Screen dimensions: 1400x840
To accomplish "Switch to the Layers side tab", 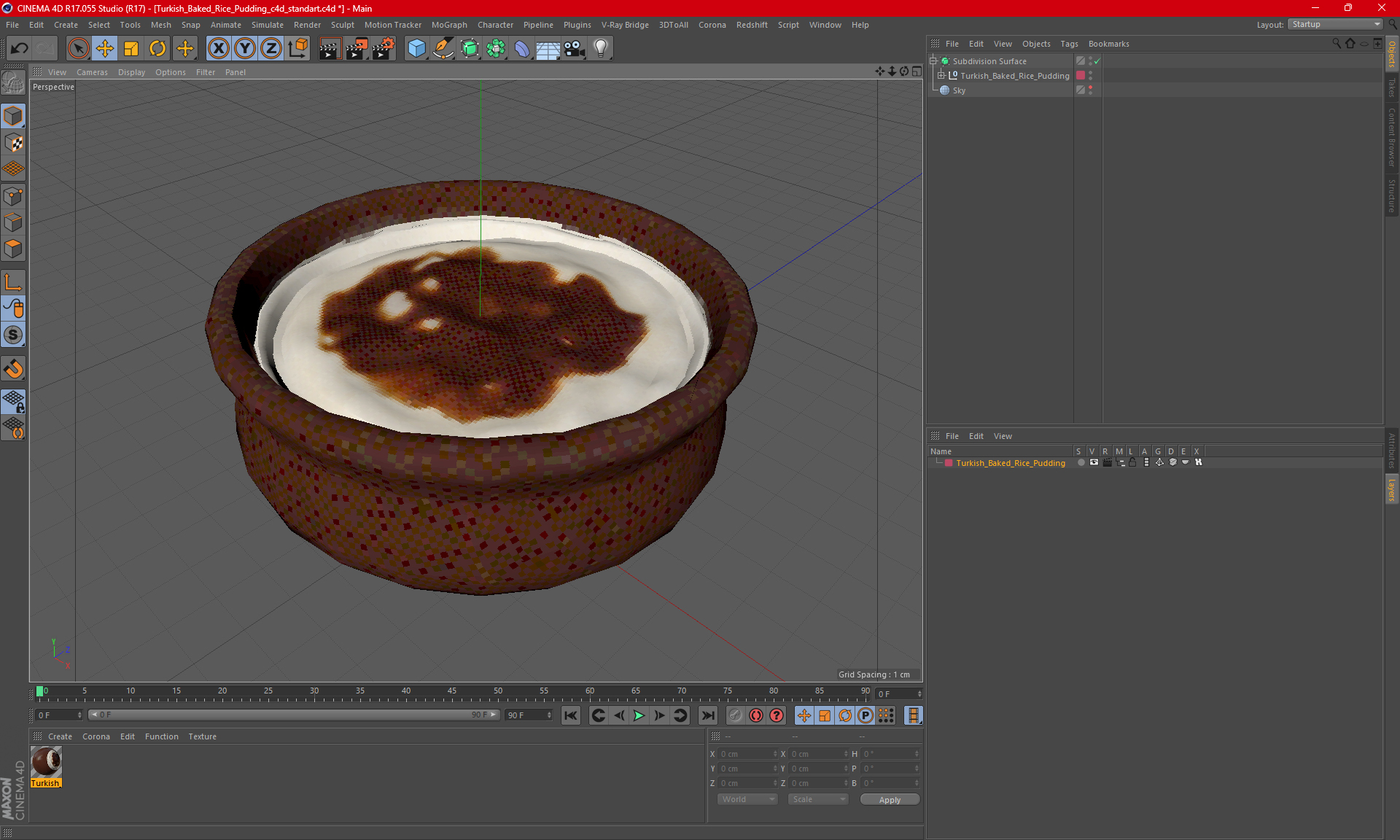I will (x=1392, y=489).
